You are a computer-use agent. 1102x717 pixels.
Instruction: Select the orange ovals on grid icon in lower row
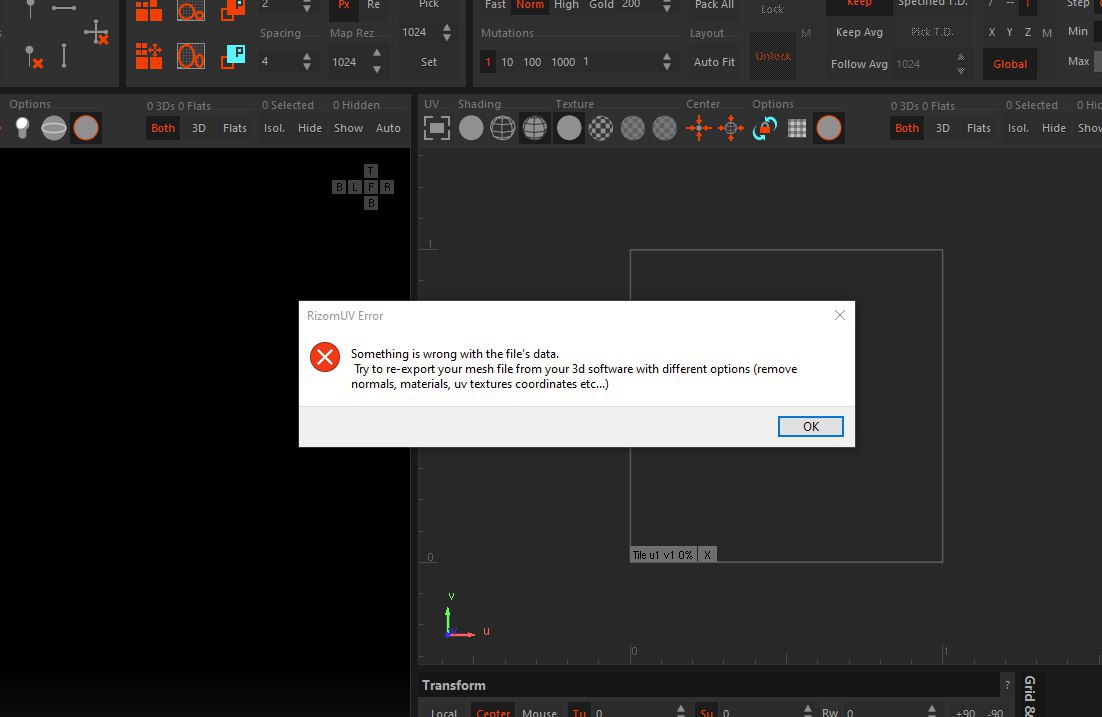coord(190,56)
